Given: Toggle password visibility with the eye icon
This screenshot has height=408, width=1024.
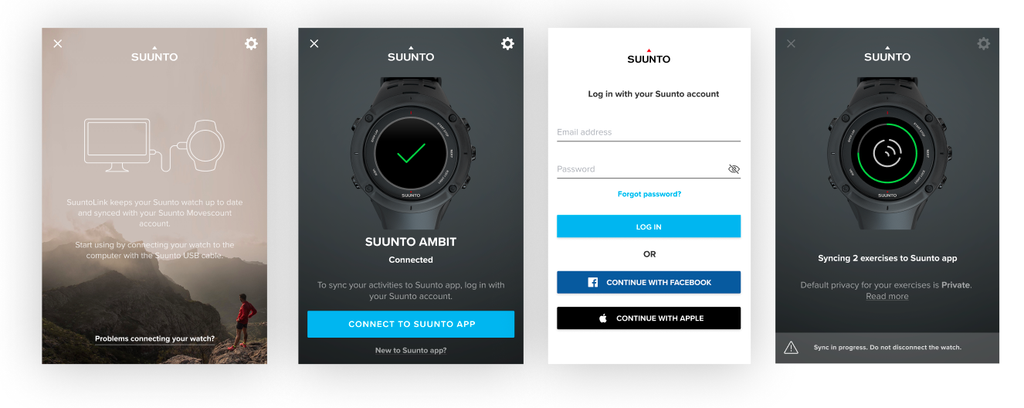Looking at the screenshot, I should pyautogui.click(x=733, y=169).
